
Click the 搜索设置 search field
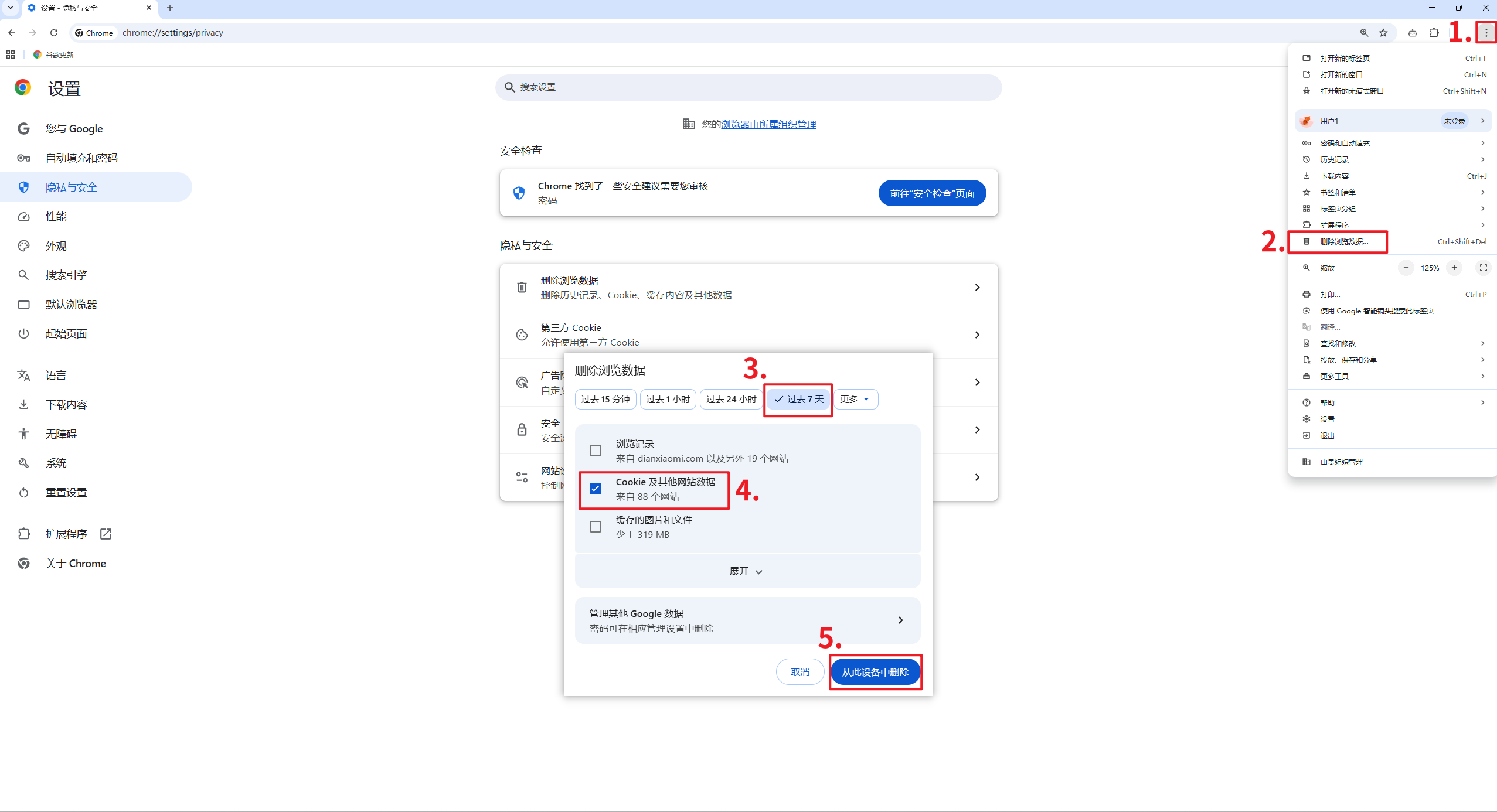coord(748,87)
